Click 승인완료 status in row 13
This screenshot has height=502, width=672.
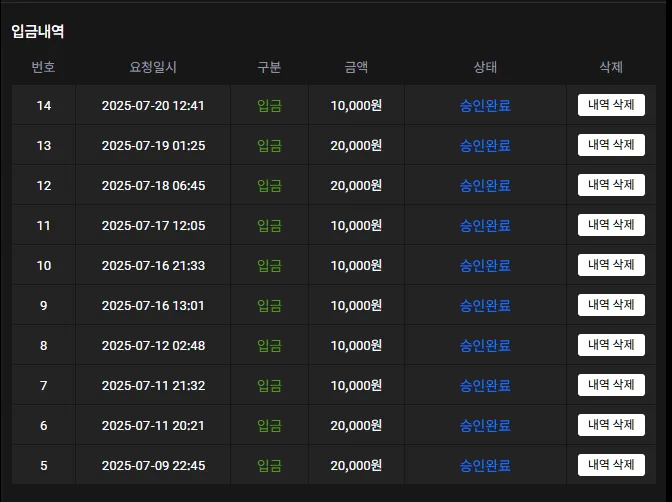(485, 146)
